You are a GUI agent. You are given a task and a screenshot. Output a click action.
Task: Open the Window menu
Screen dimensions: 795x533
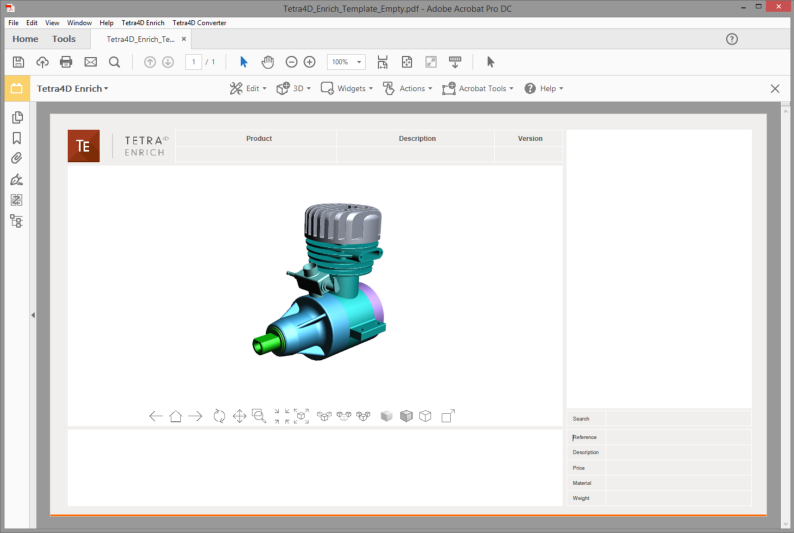pos(79,23)
